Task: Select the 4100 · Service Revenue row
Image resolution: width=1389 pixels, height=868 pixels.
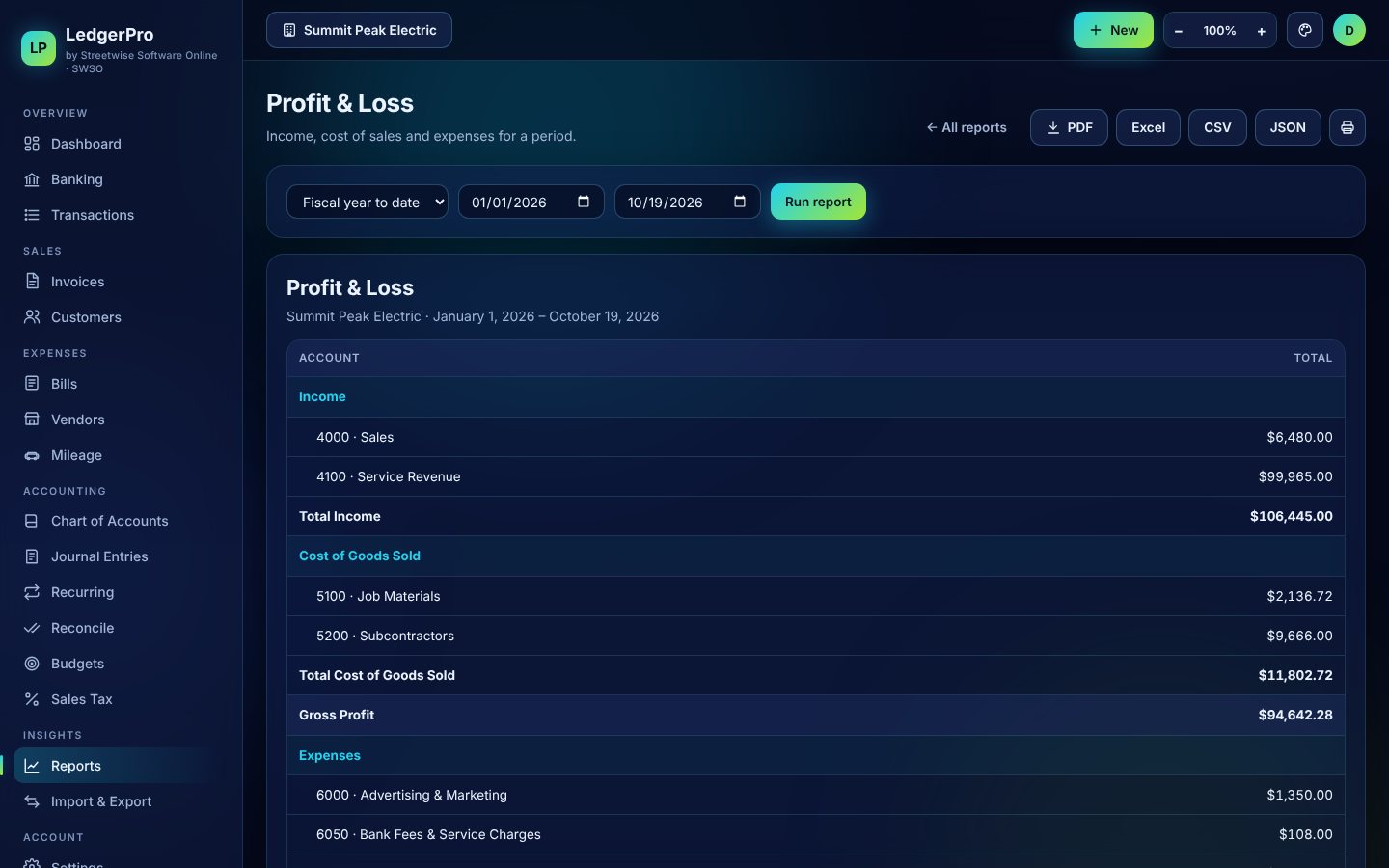Action: click(816, 476)
